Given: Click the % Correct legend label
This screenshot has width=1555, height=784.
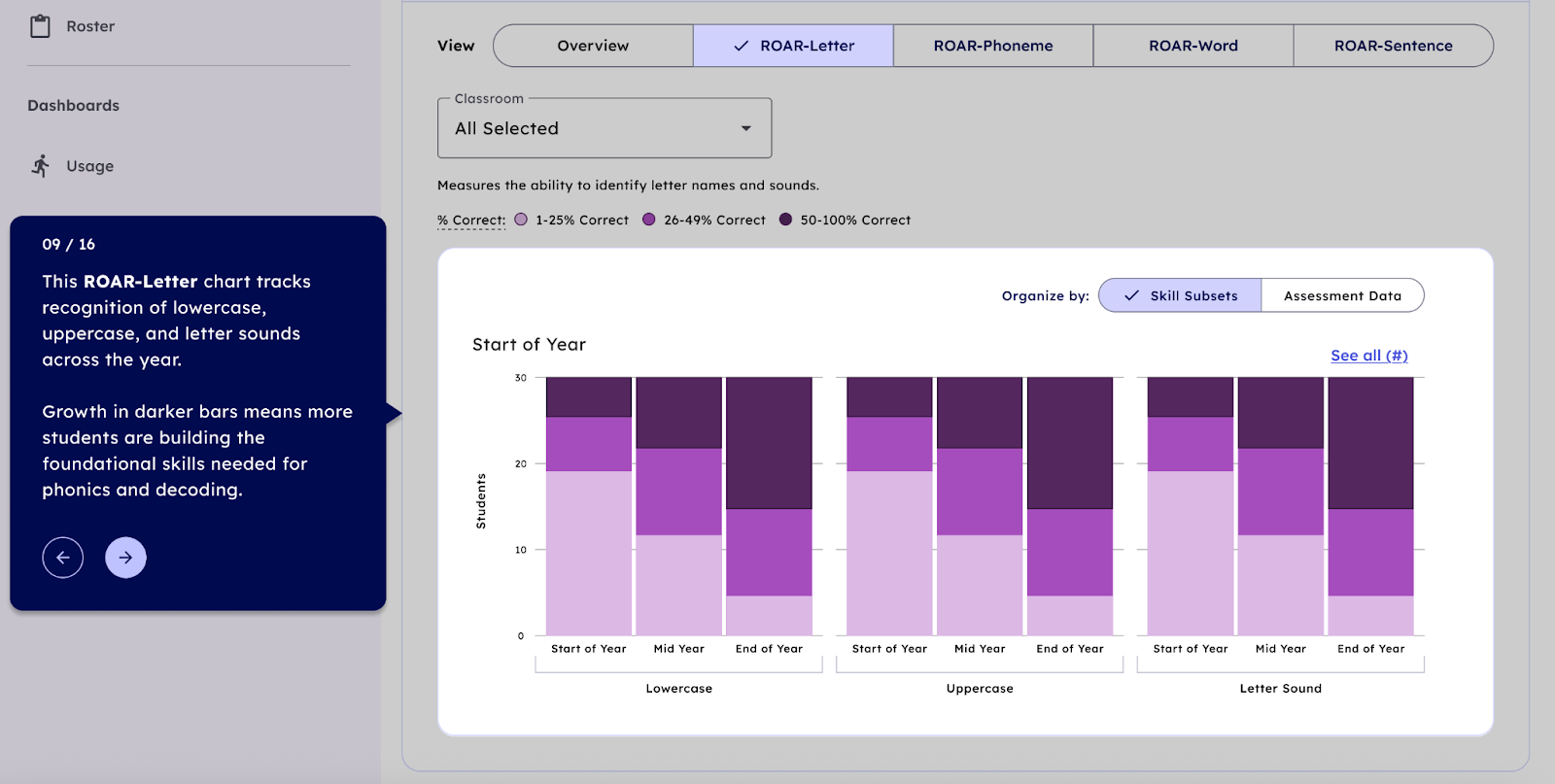Looking at the screenshot, I should click(x=471, y=221).
